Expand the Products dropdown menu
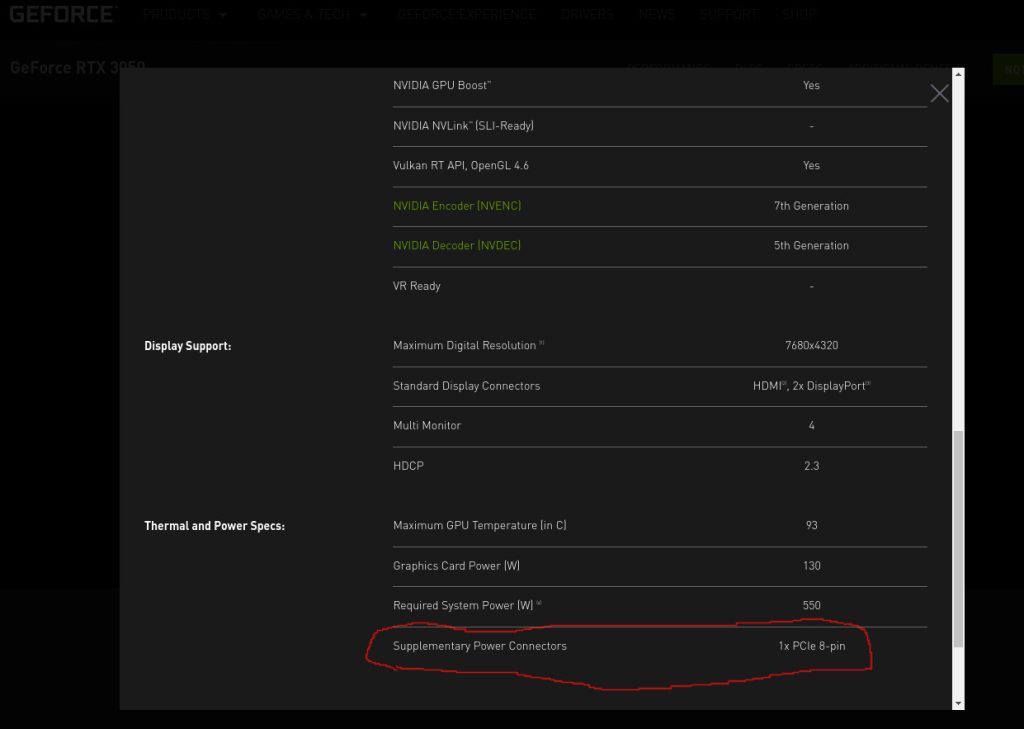1024x729 pixels. coord(185,15)
